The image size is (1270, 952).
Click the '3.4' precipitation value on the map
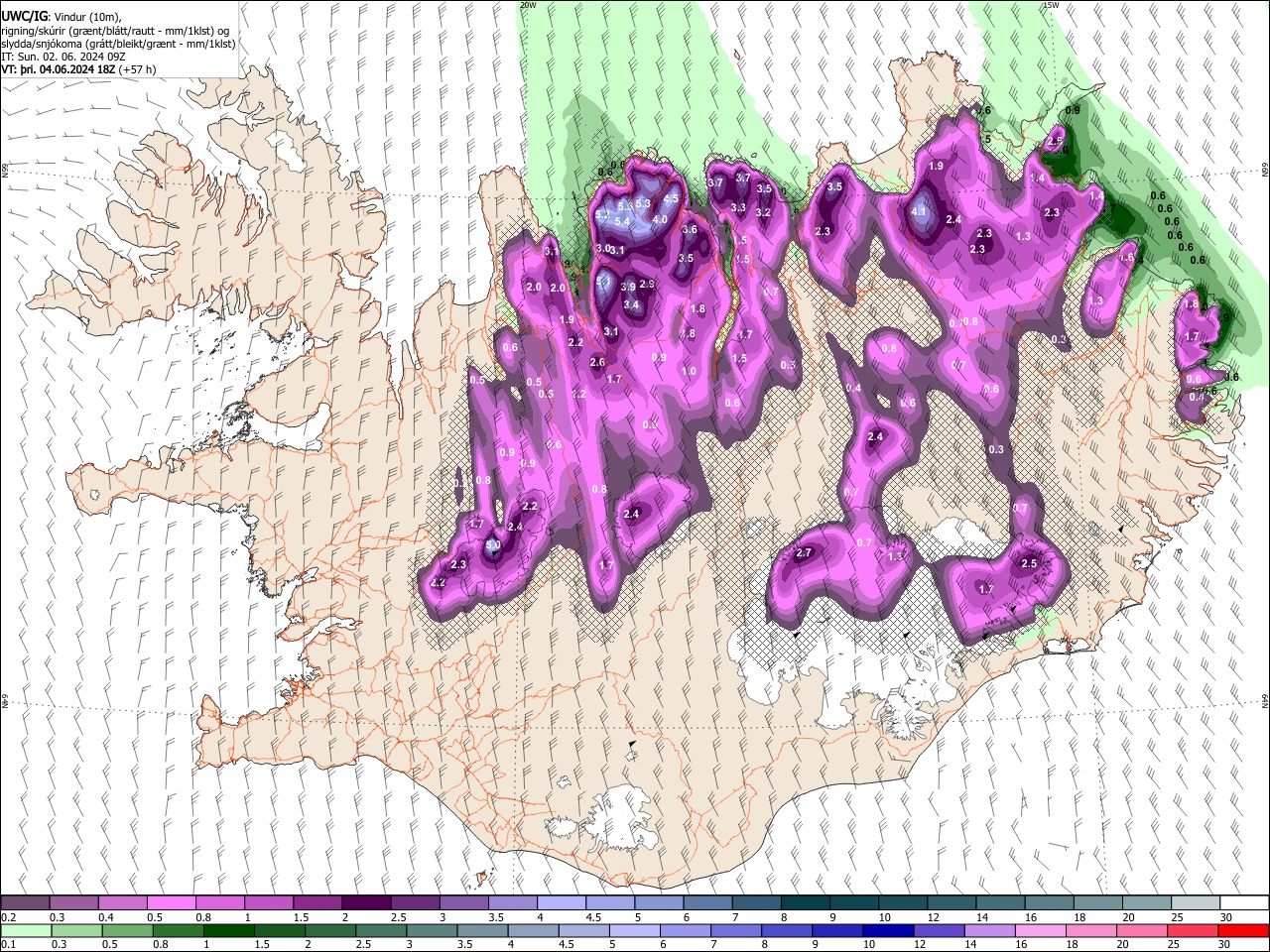[x=631, y=305]
